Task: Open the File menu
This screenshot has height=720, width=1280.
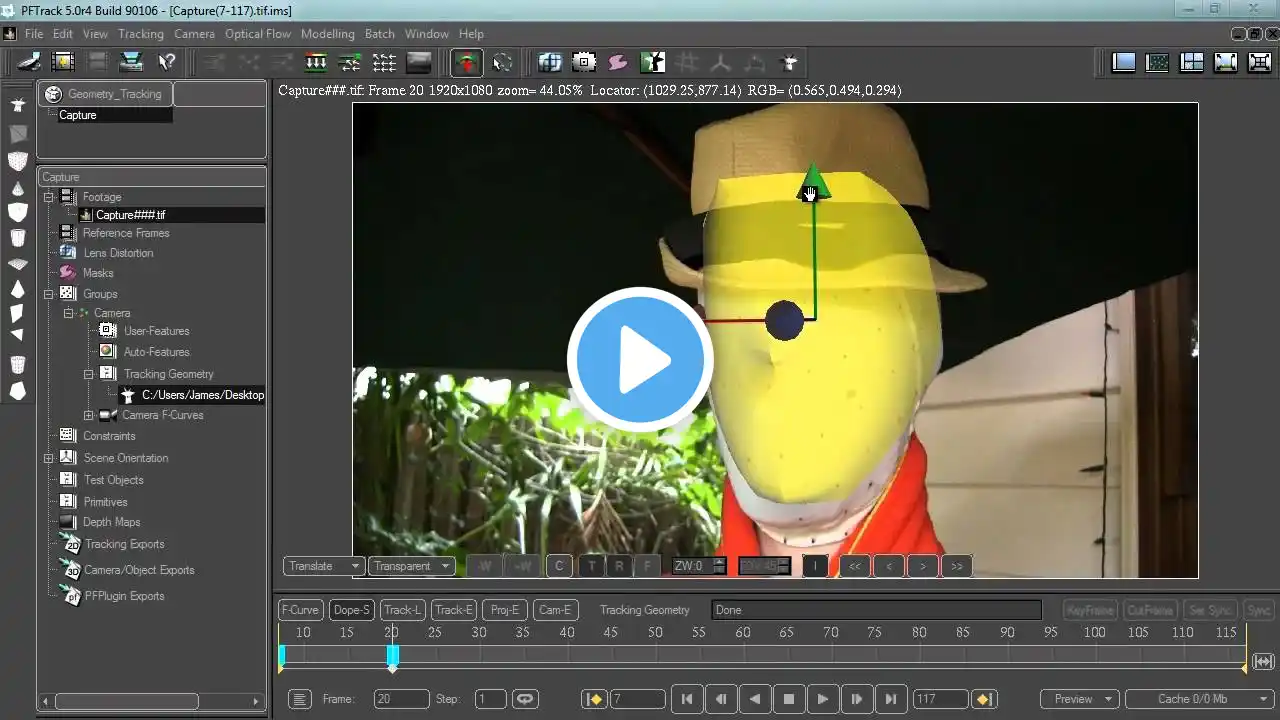Action: point(34,34)
